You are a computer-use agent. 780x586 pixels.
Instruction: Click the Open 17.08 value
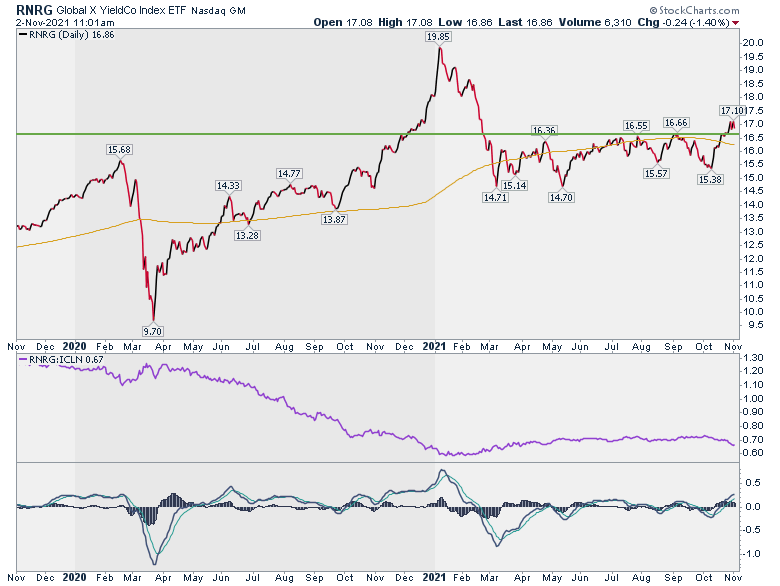(x=343, y=22)
